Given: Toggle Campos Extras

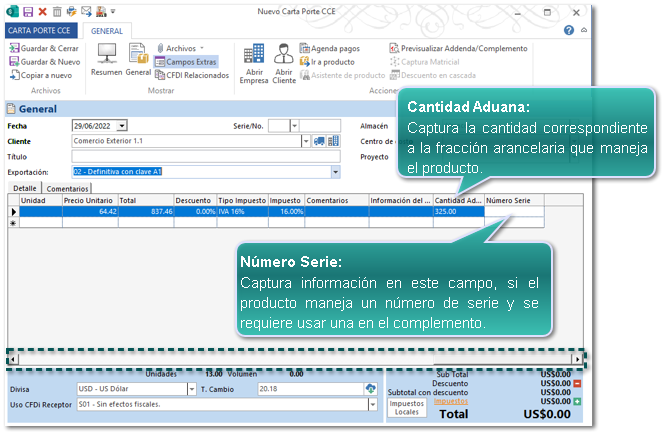Looking at the screenshot, I should 186,62.
